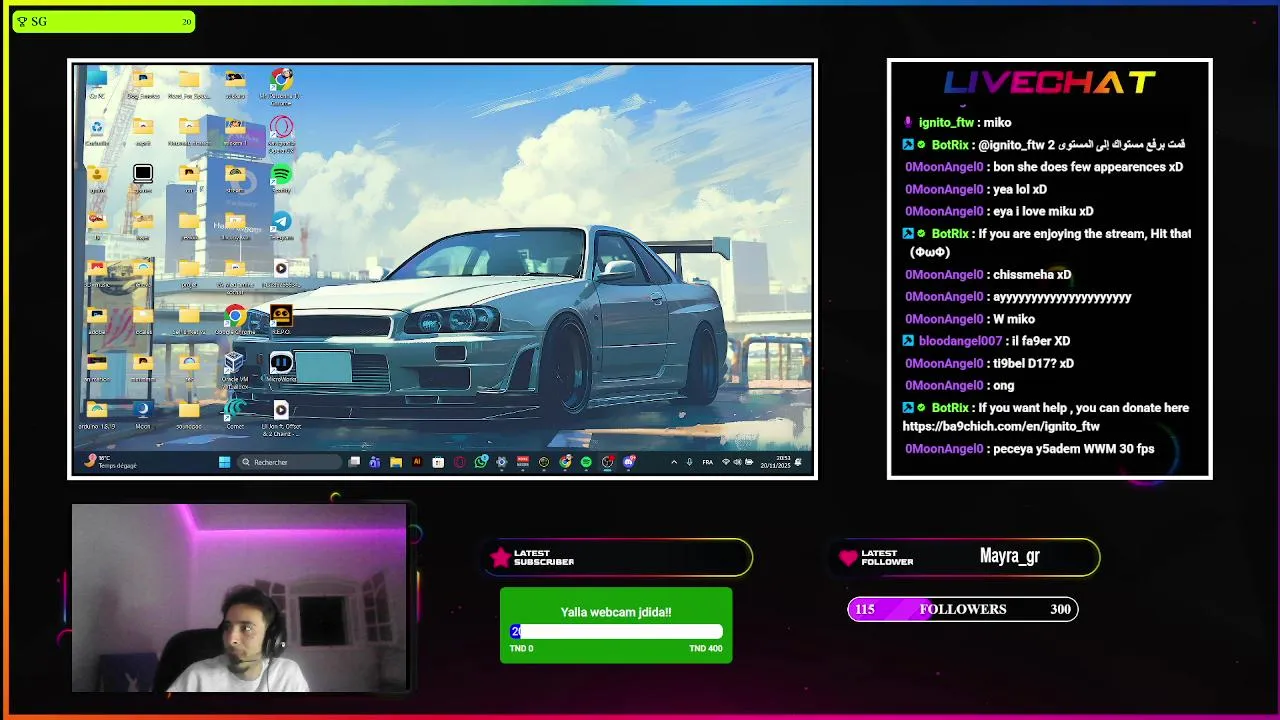
Task: Launch the Comet browser shortcut
Action: click(235, 412)
